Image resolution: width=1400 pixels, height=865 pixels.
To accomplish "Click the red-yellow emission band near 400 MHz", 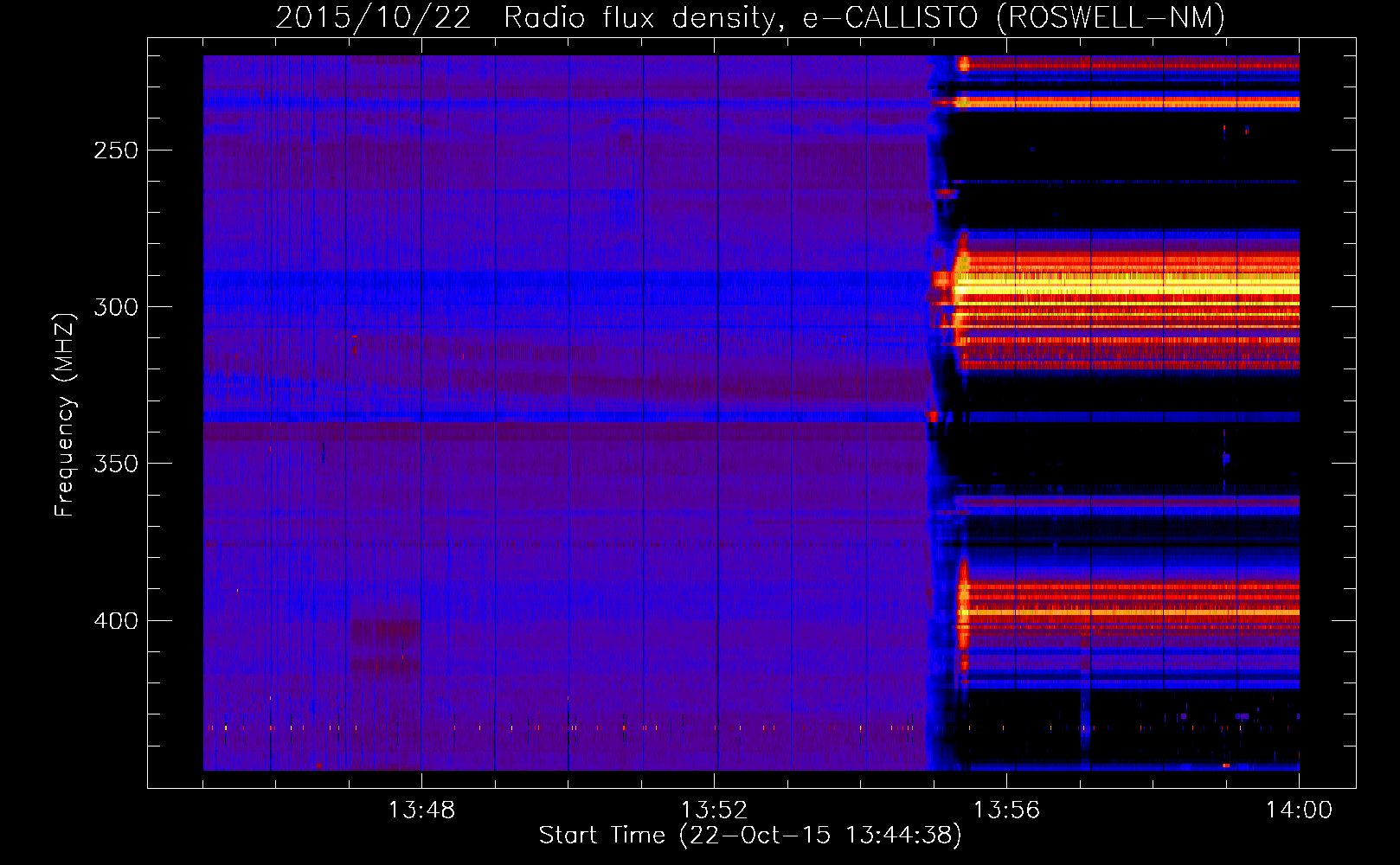I will point(1125,612).
